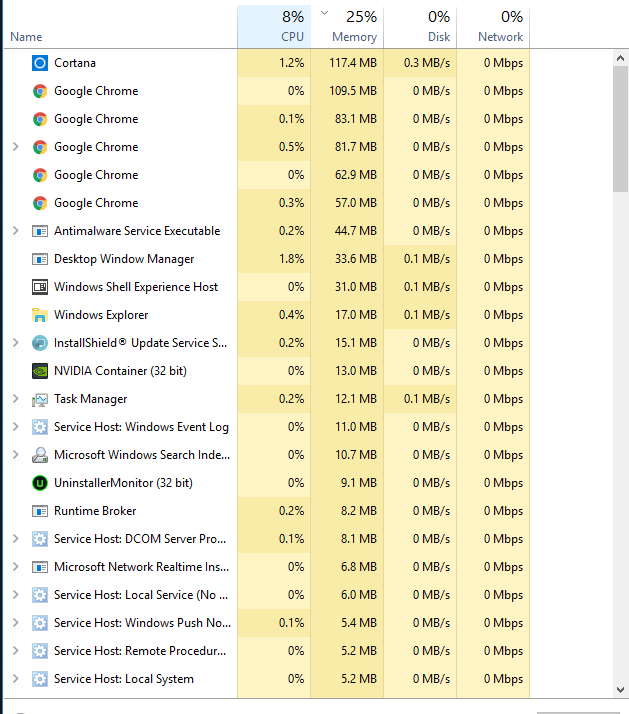
Task: Click the Windows Shell Experience Host icon
Action: tap(40, 287)
